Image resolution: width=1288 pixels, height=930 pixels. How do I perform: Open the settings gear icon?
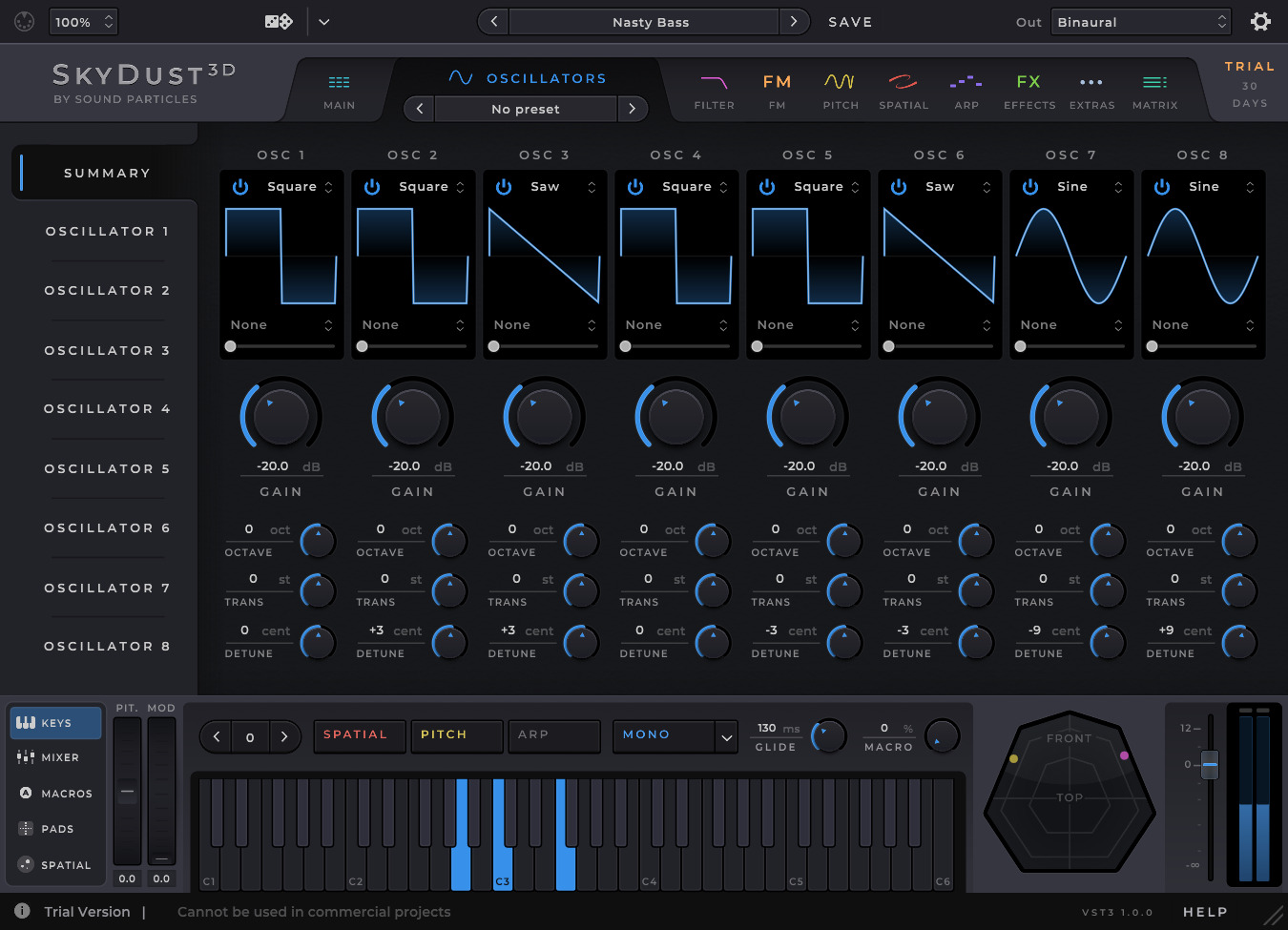1260,21
